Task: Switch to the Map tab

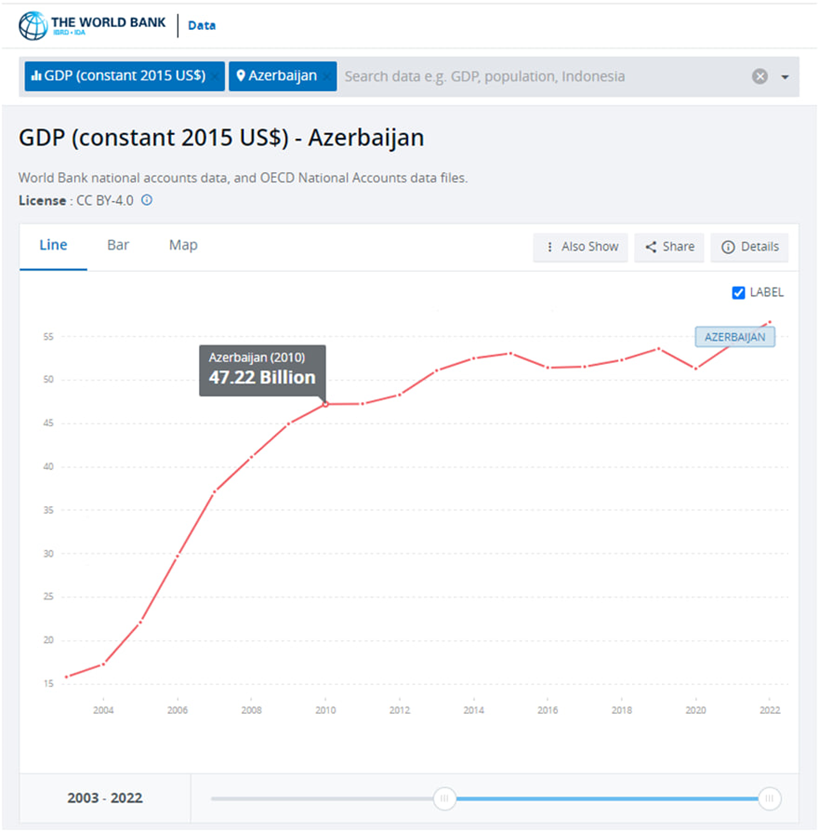Action: (x=183, y=245)
